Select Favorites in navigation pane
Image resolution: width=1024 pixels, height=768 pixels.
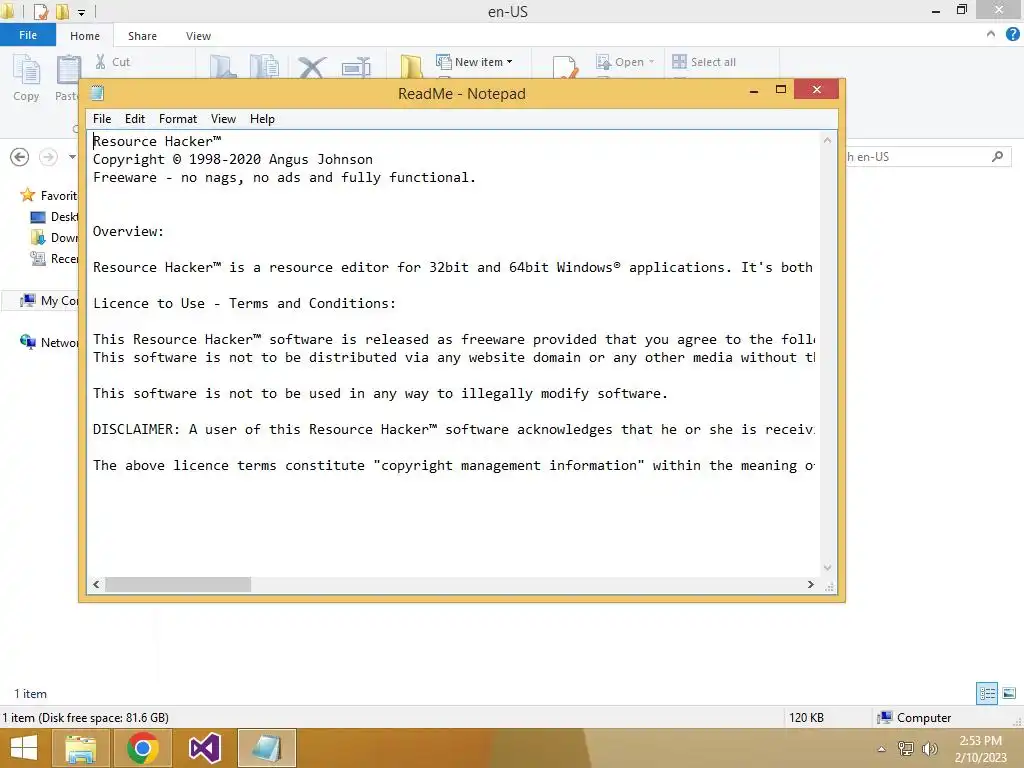click(x=48, y=195)
